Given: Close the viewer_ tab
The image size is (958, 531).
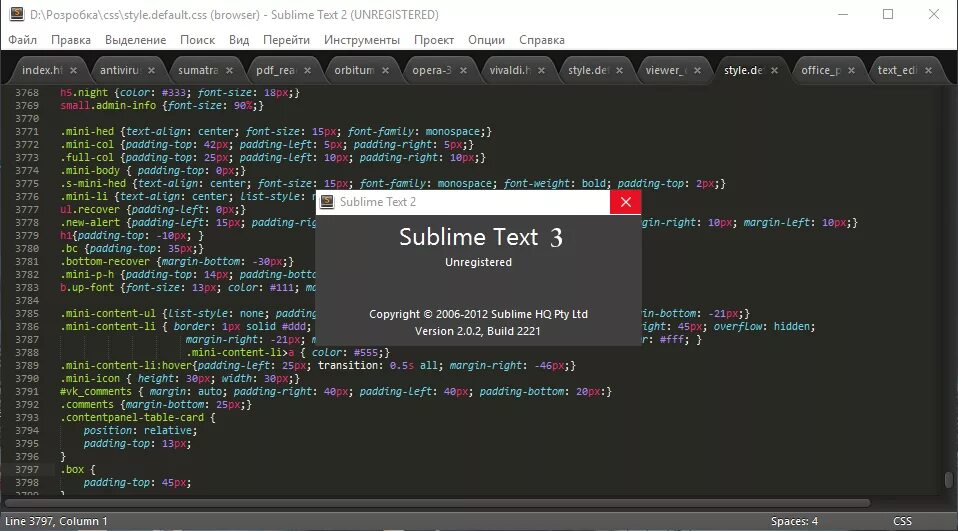Looking at the screenshot, I should pos(697,71).
